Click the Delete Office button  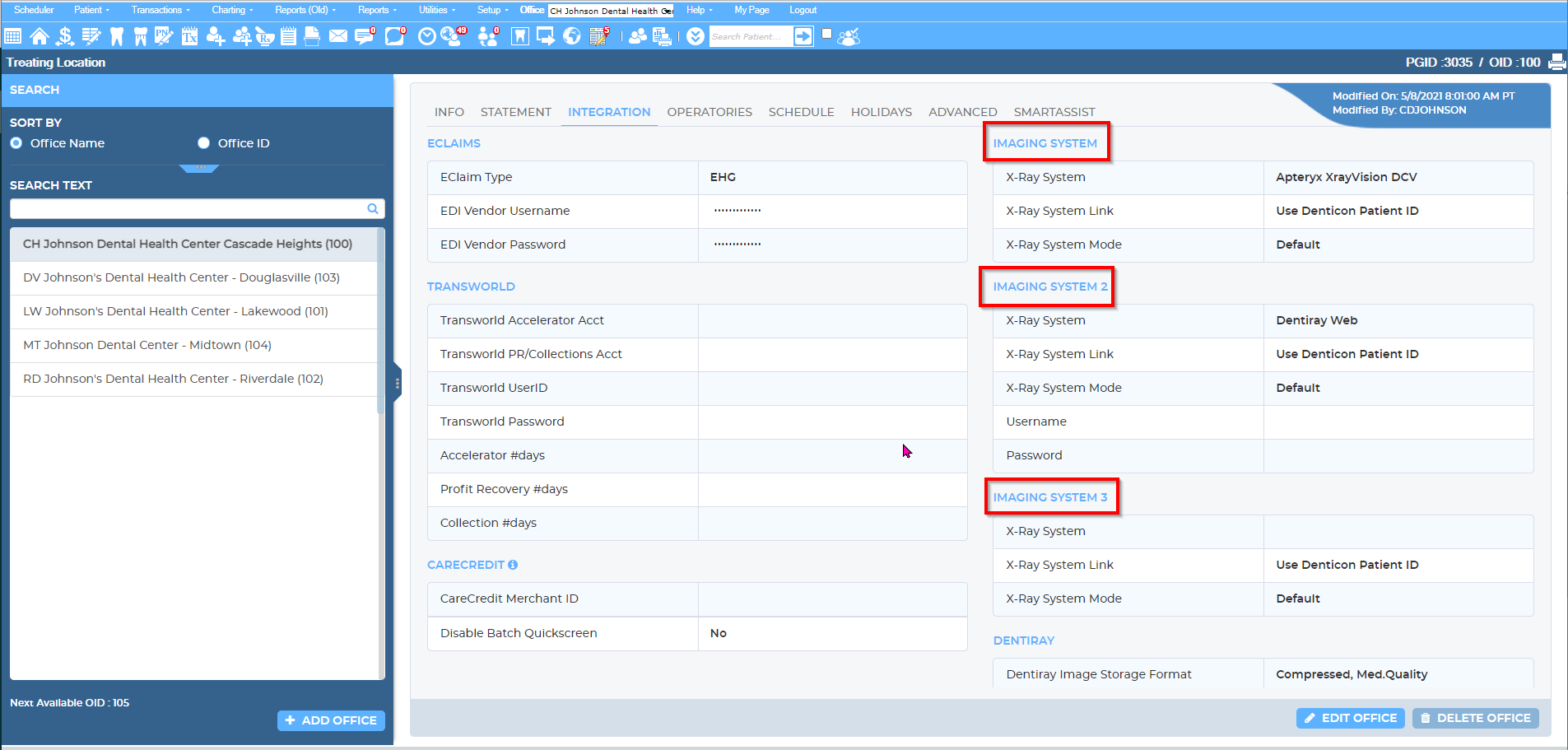pyautogui.click(x=1476, y=718)
